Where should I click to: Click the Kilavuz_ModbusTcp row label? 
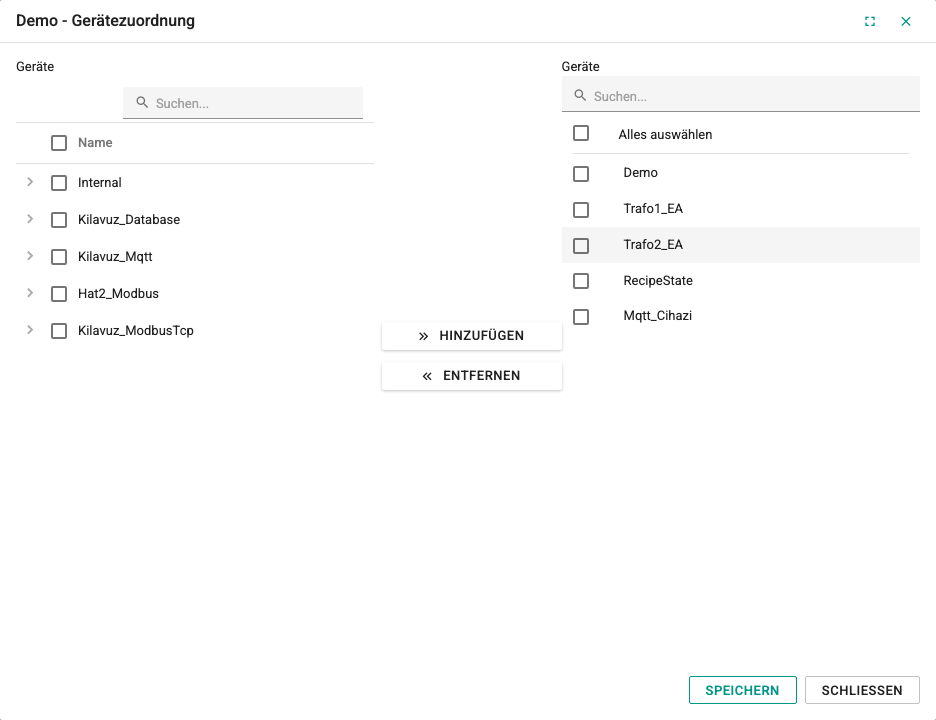pos(136,331)
